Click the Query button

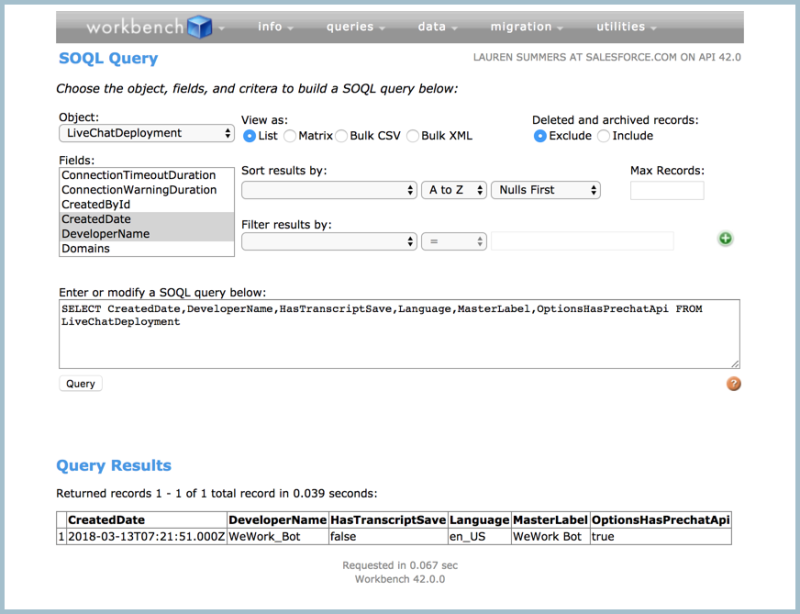tap(81, 384)
